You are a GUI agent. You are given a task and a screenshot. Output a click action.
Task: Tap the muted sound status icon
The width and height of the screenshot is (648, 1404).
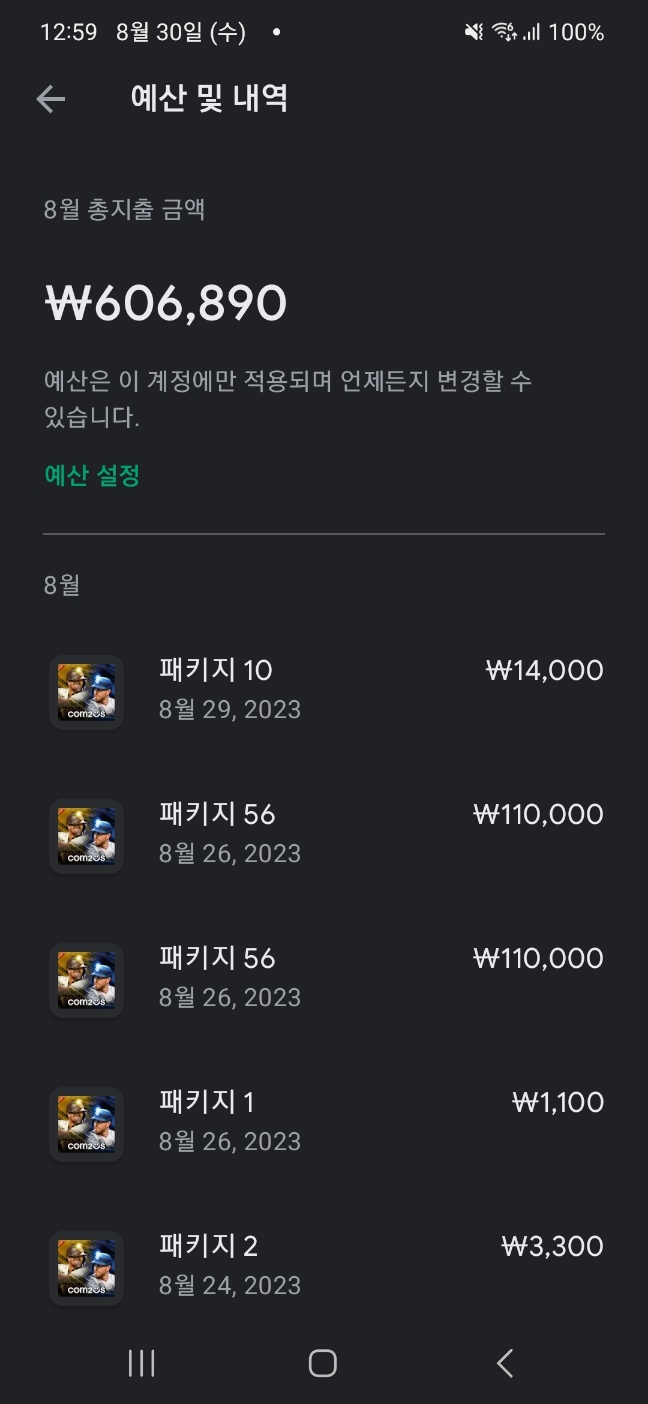474,32
